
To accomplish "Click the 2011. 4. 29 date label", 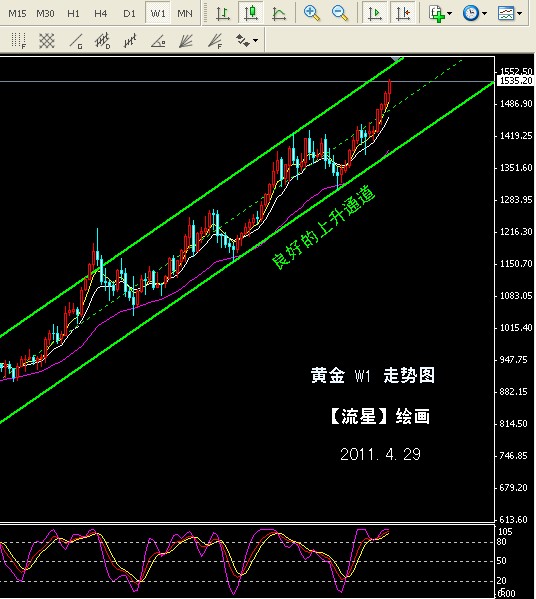I will (380, 454).
